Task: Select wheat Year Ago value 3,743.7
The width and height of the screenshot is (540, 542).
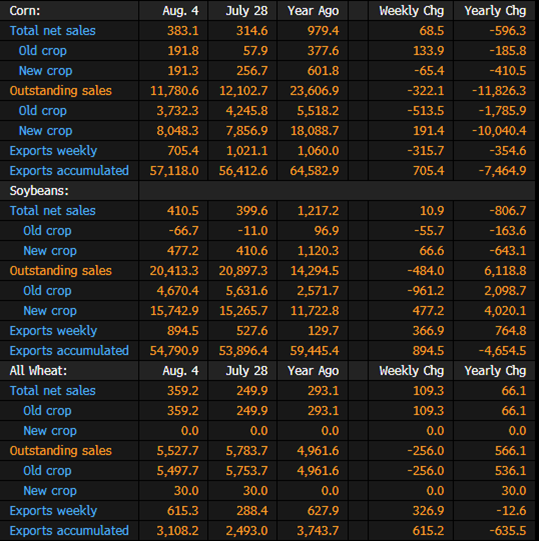Action: click(318, 531)
